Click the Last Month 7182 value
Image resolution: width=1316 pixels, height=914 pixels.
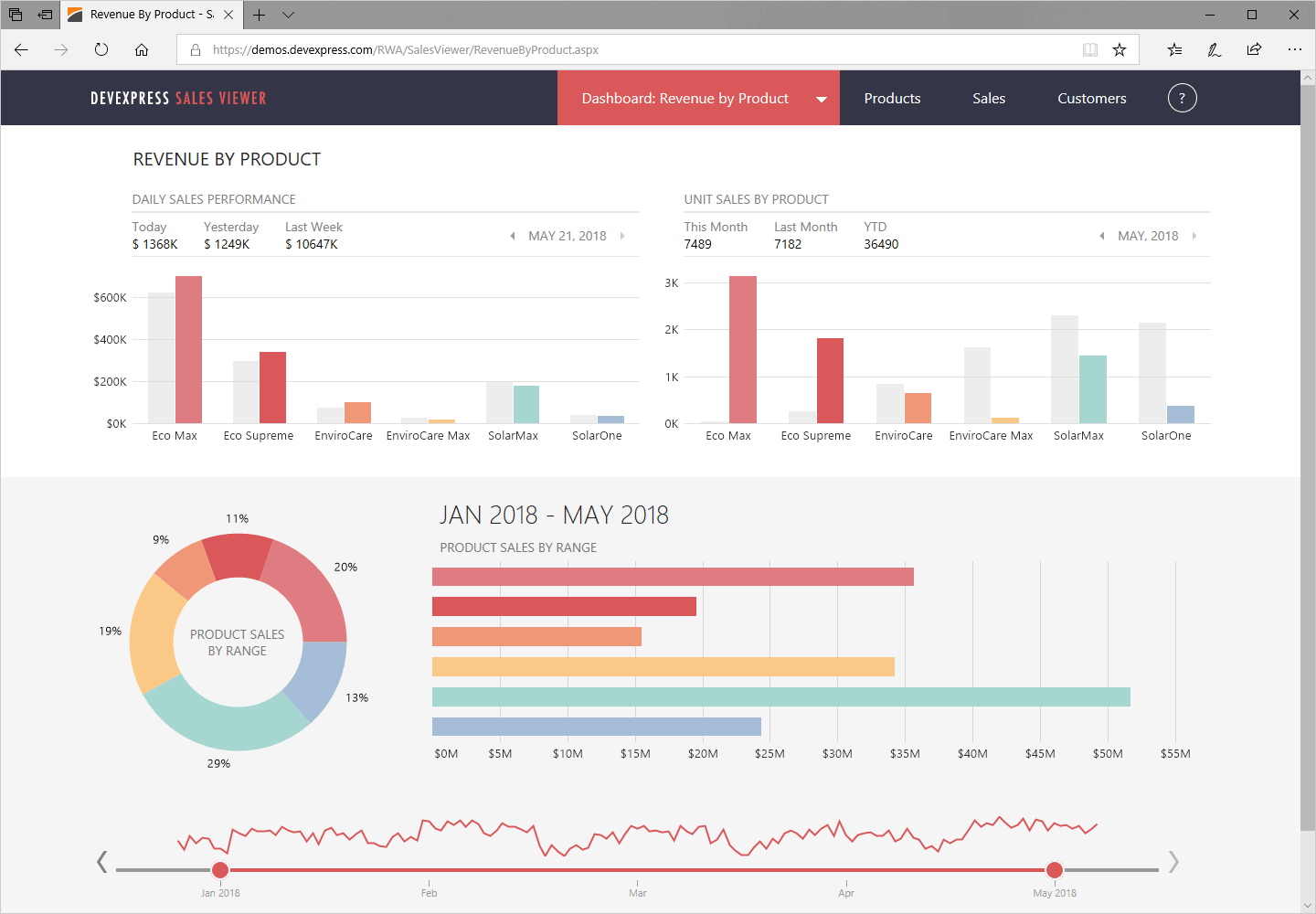788,244
